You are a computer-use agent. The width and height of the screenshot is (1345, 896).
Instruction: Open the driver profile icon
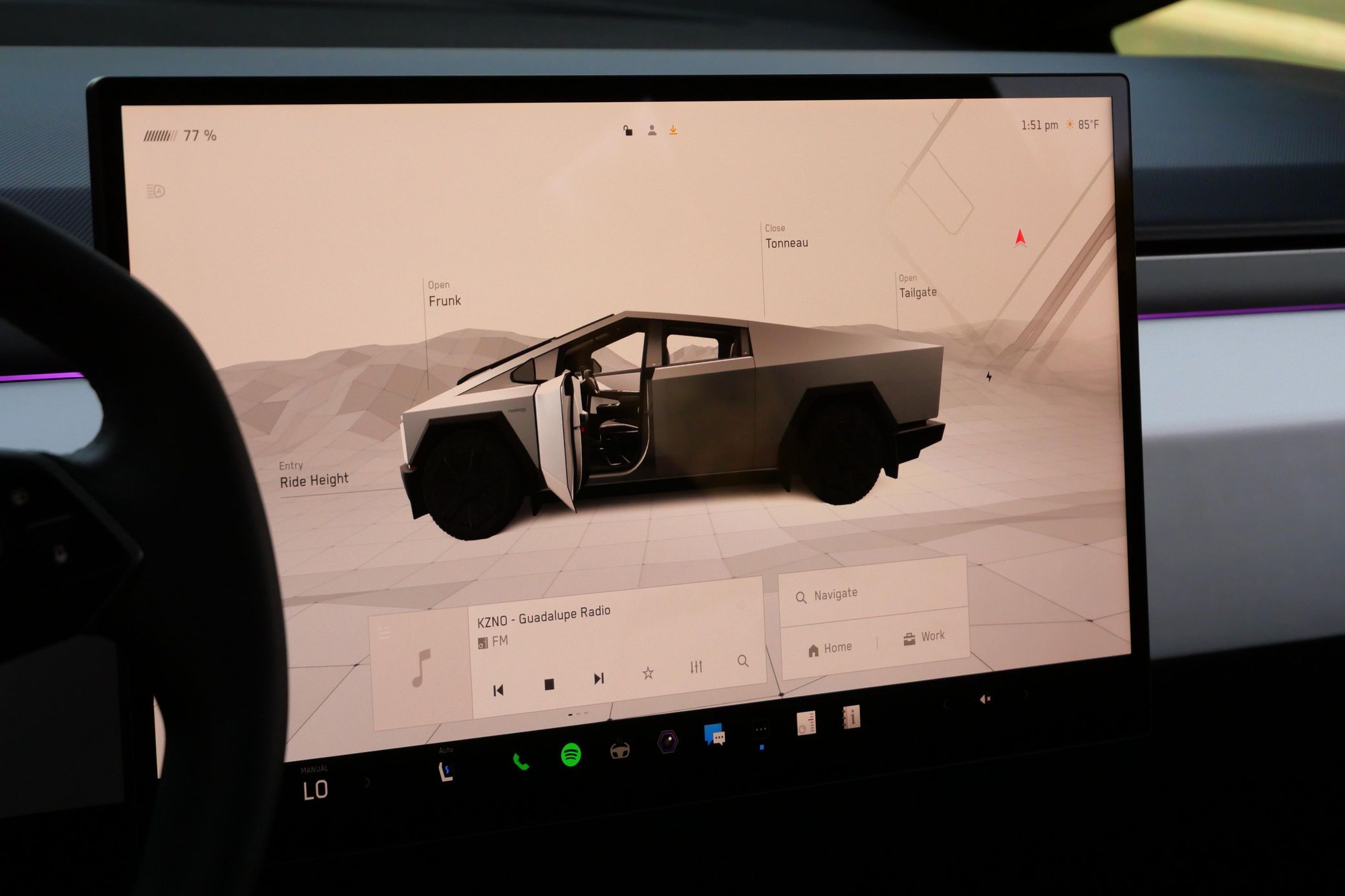tap(652, 131)
